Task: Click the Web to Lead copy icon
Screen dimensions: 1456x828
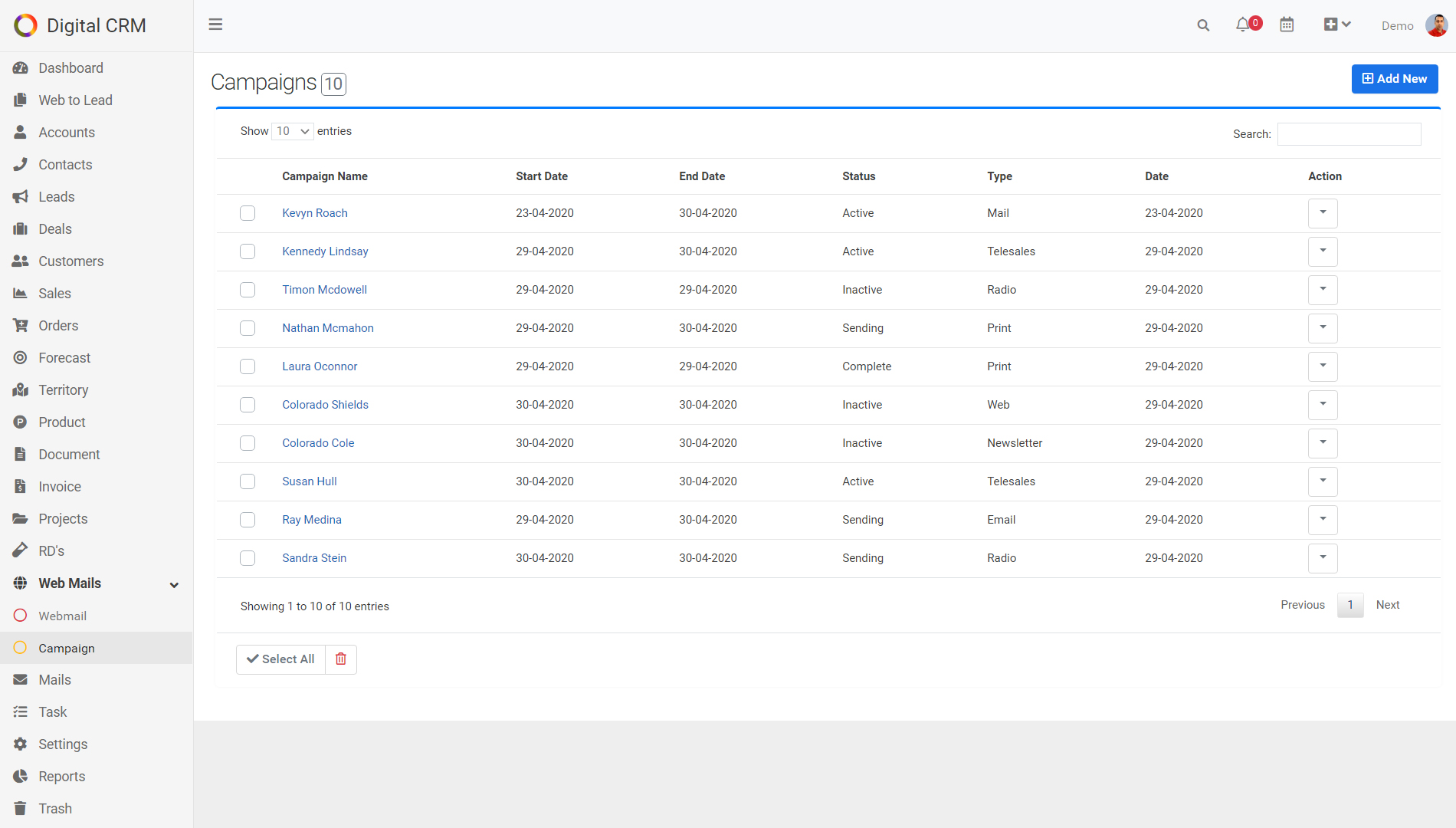Action: pyautogui.click(x=21, y=100)
